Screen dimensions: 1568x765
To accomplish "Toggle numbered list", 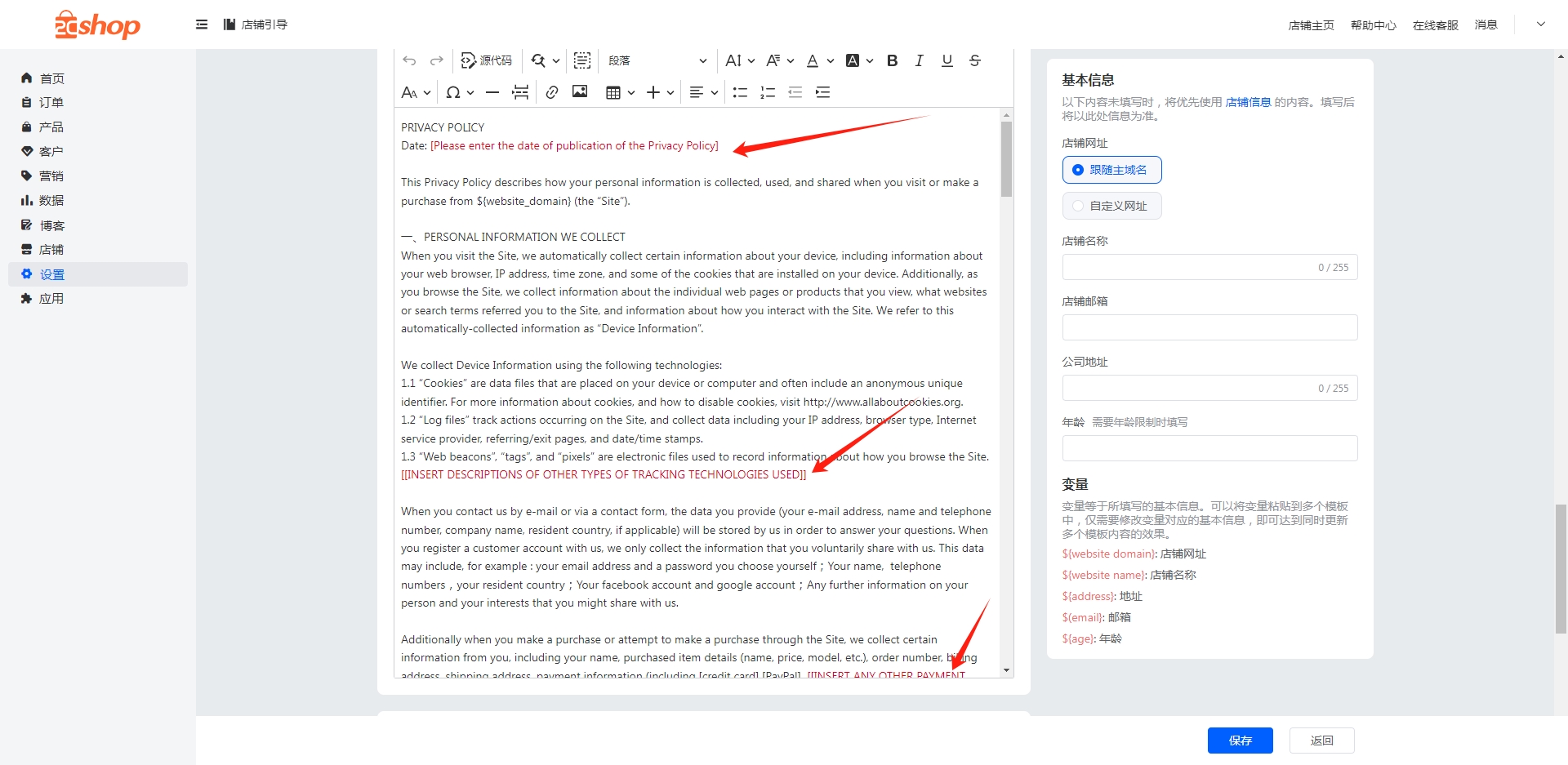I will 768,92.
